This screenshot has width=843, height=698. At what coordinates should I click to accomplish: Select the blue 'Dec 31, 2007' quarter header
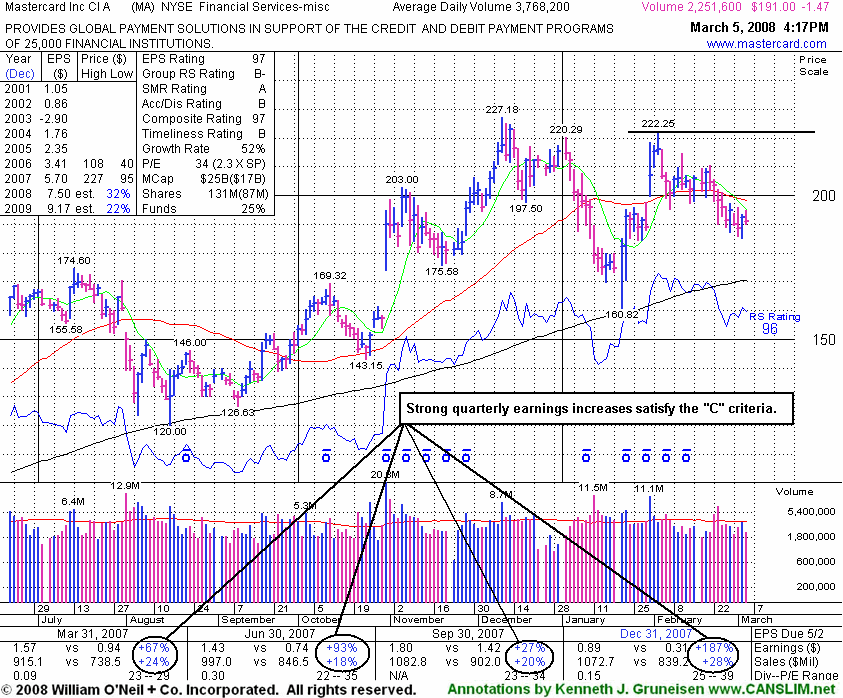point(656,634)
